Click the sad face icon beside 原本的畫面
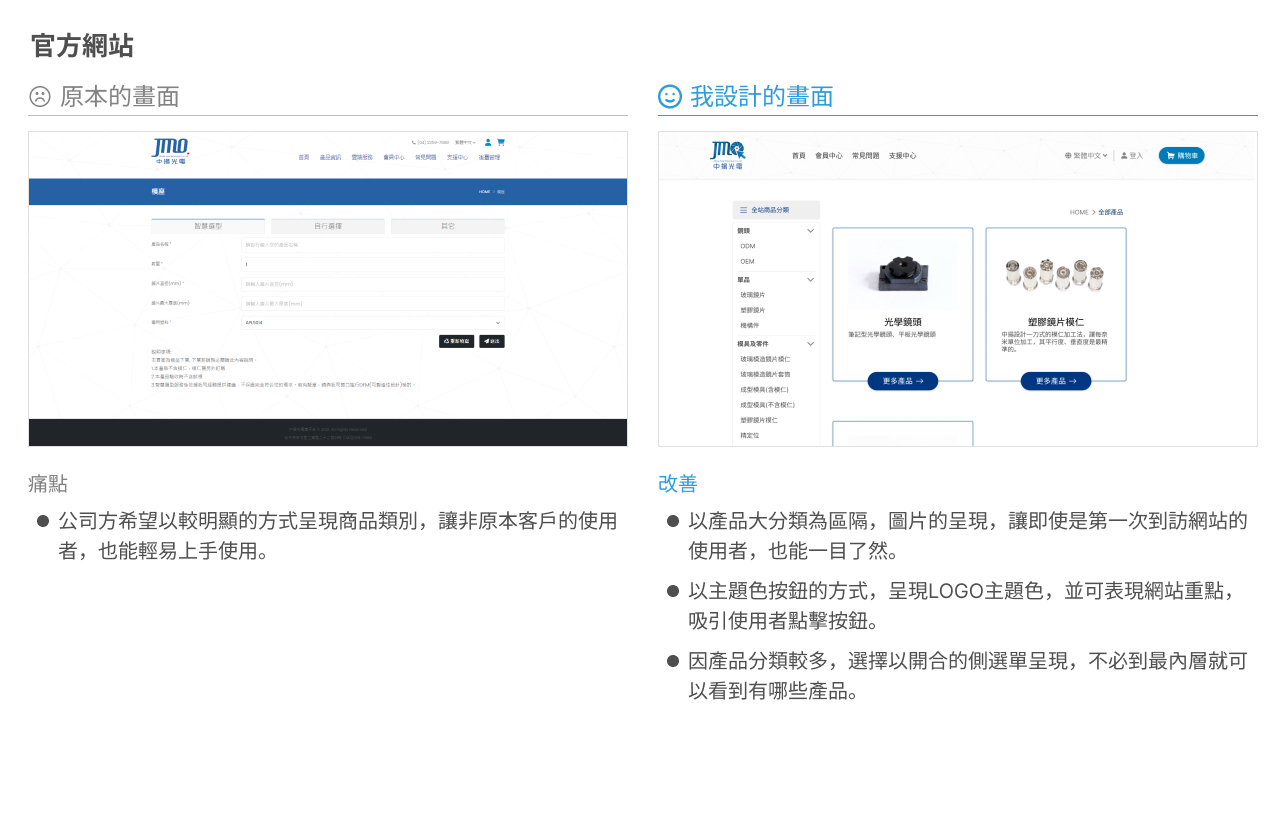Image resolution: width=1280 pixels, height=832 pixels. point(40,97)
